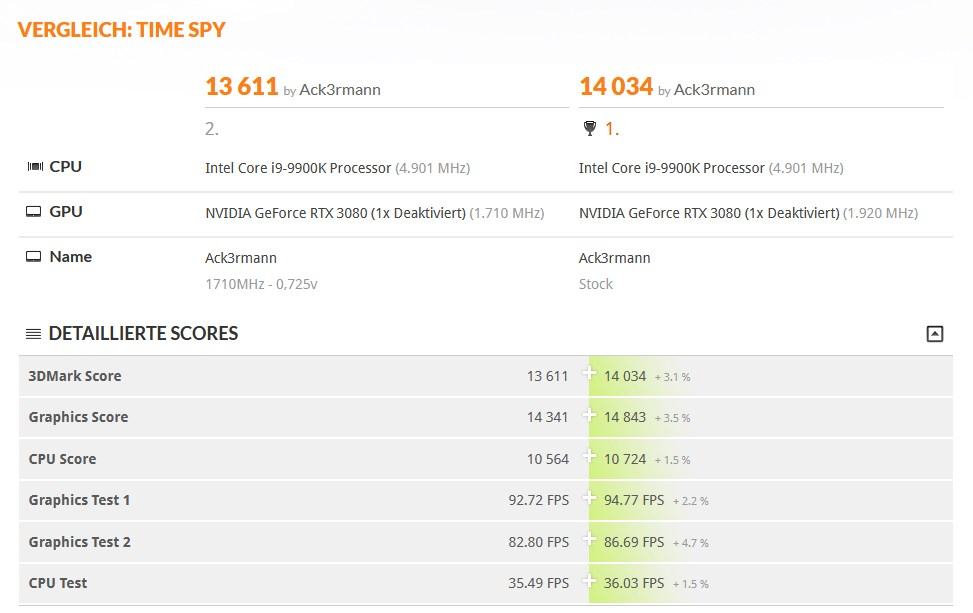973x613 pixels.
Task: Click the plus icon in 3DMark Score row
Action: click(589, 374)
